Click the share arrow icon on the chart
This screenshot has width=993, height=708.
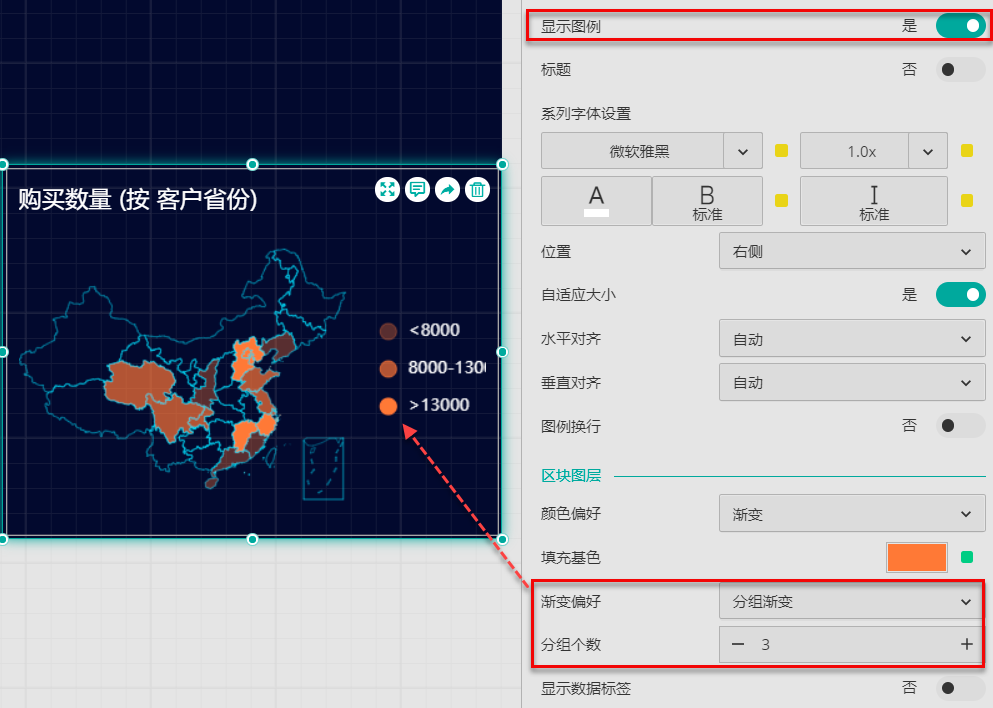(x=447, y=189)
